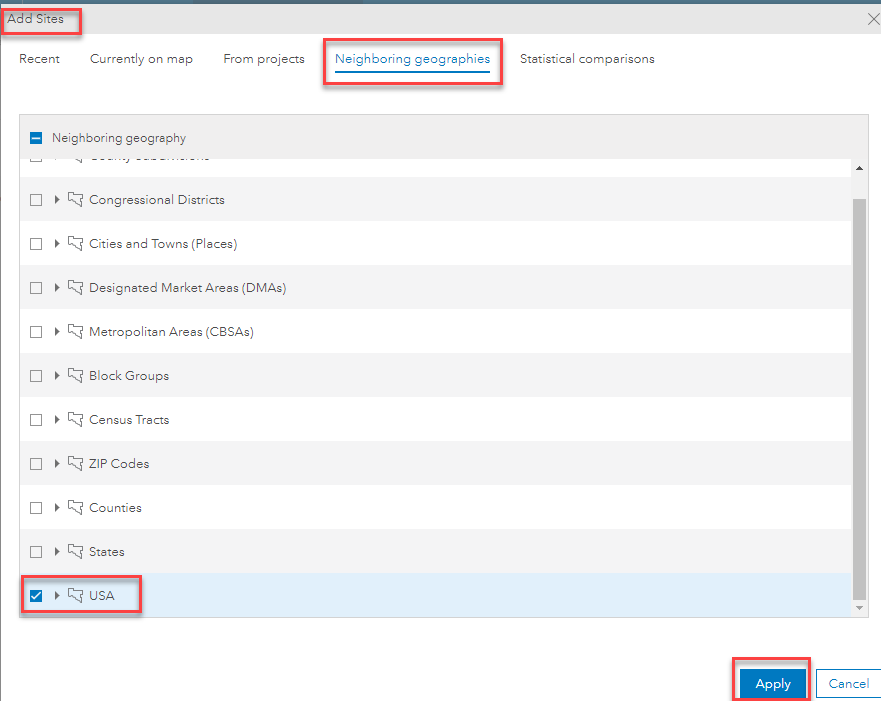This screenshot has height=701, width=881.
Task: Uncheck the USA checkbox
Action: [36, 595]
